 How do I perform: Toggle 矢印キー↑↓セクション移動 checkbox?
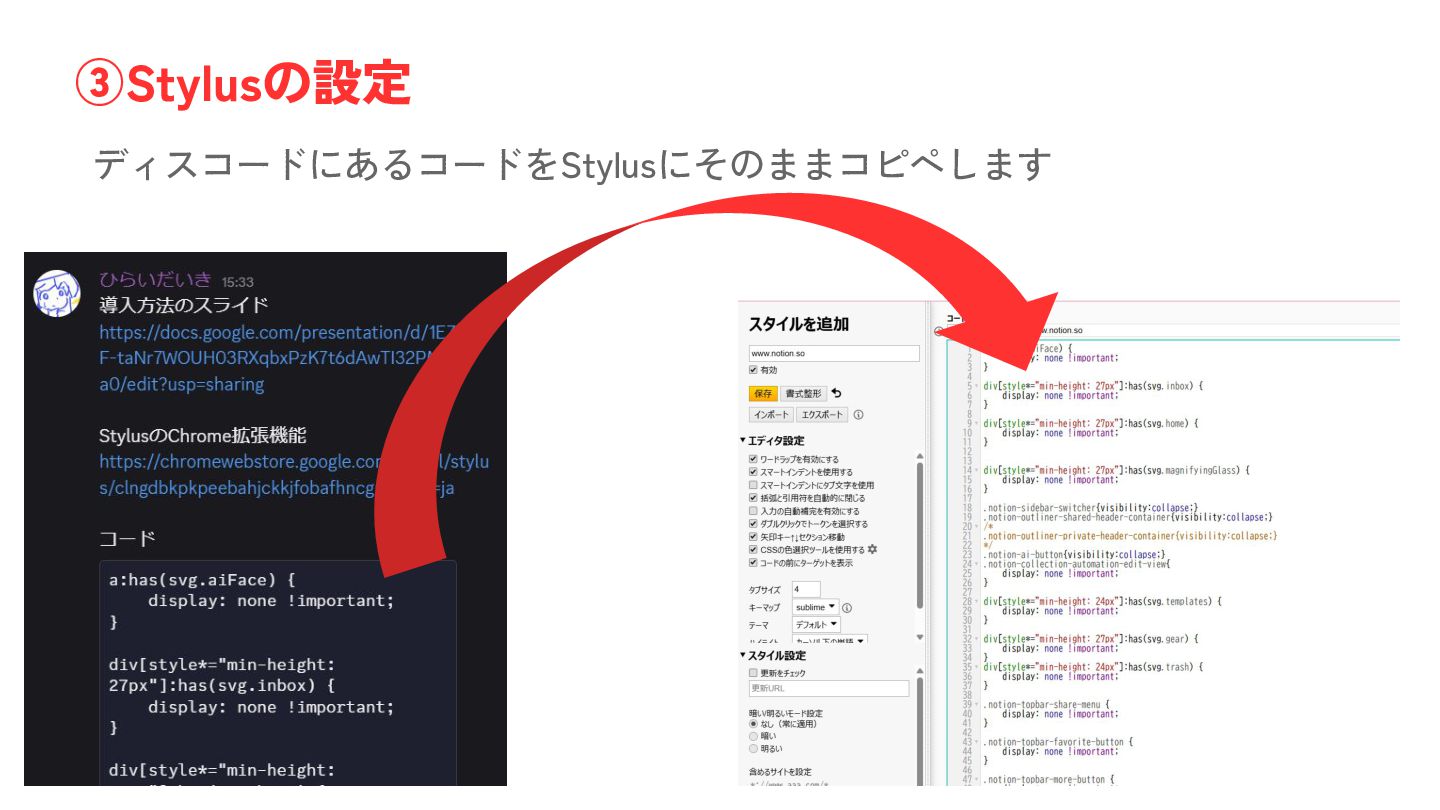[753, 537]
